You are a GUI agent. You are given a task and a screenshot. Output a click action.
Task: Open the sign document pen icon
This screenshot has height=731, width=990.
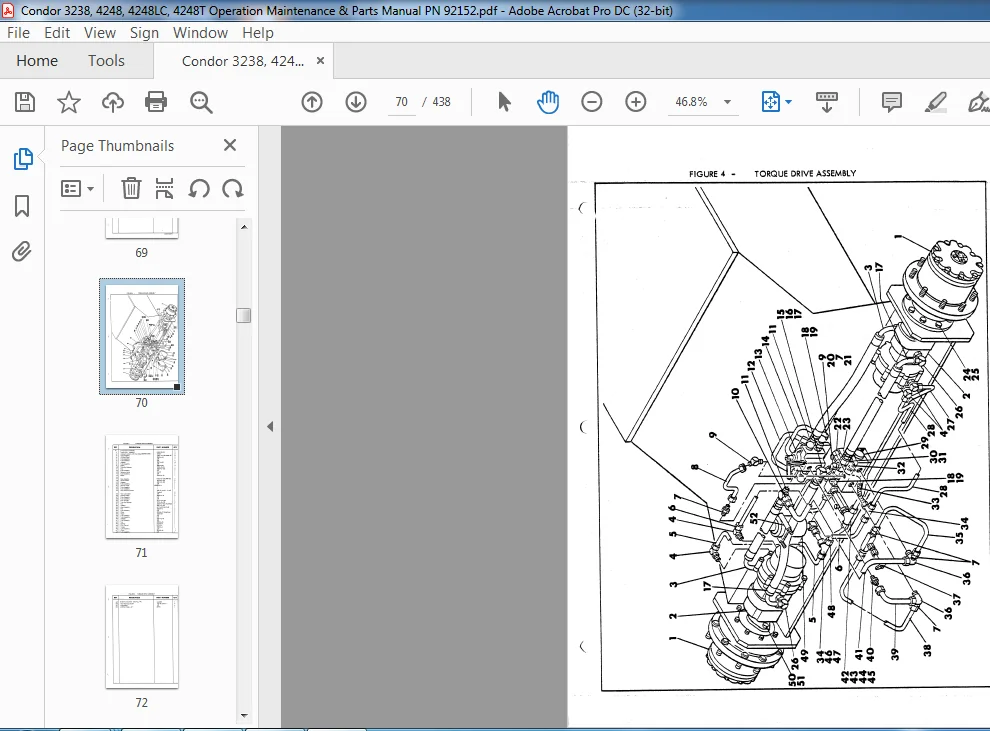click(x=978, y=102)
